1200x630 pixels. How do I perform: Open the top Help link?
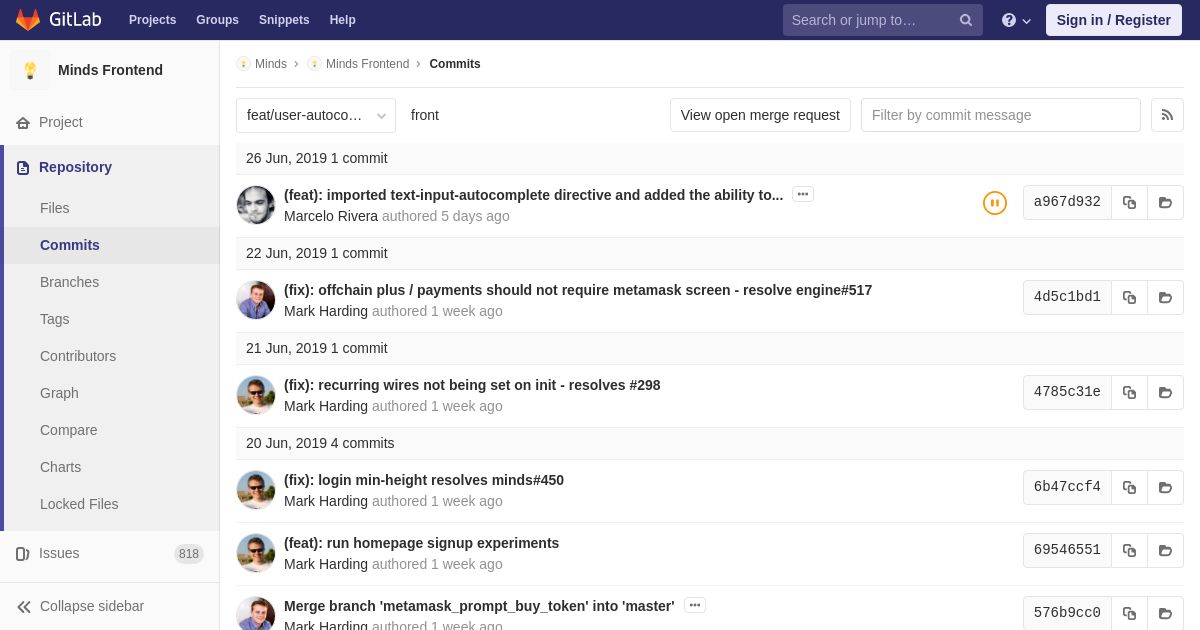tap(343, 20)
